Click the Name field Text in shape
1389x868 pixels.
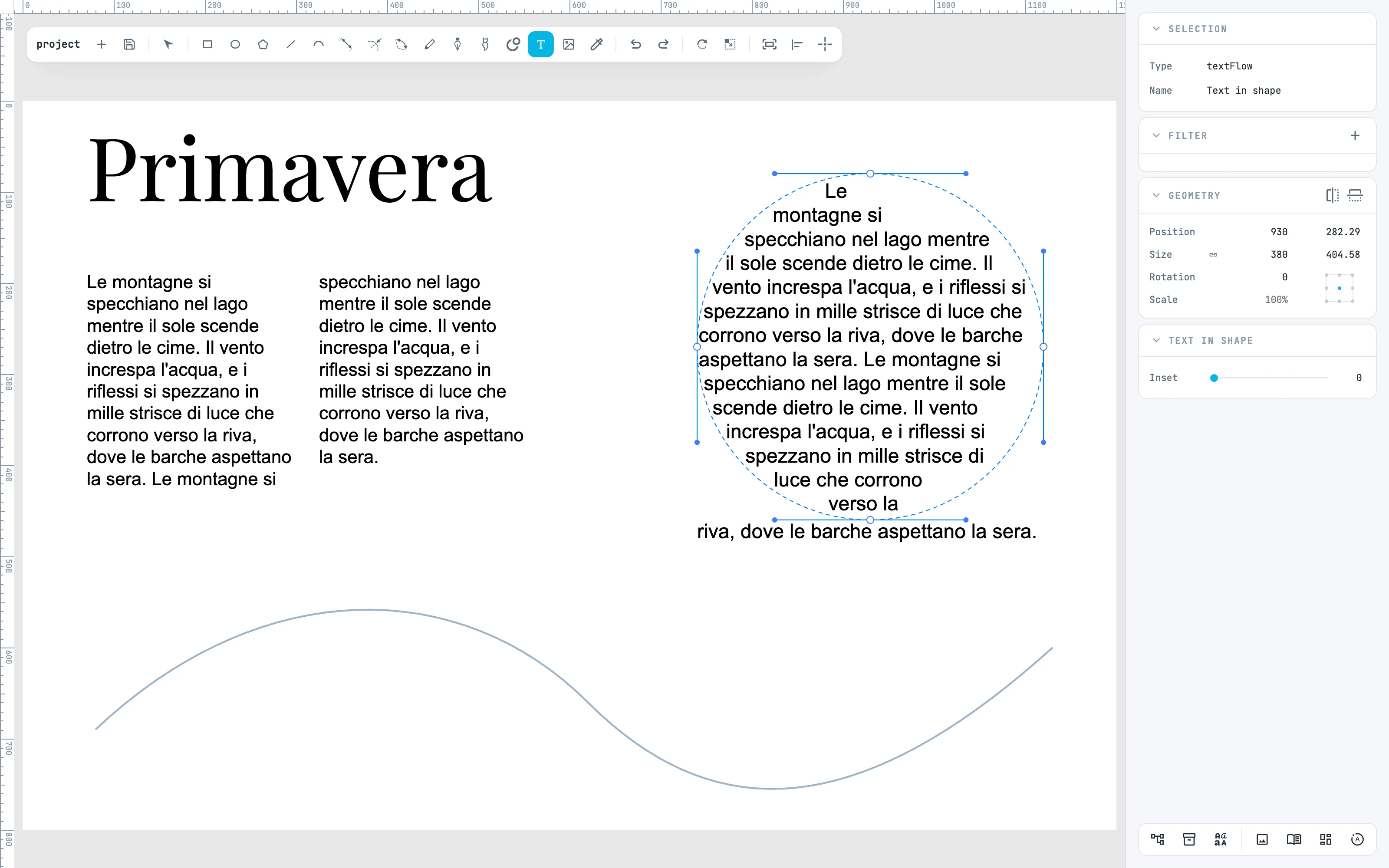pos(1244,91)
